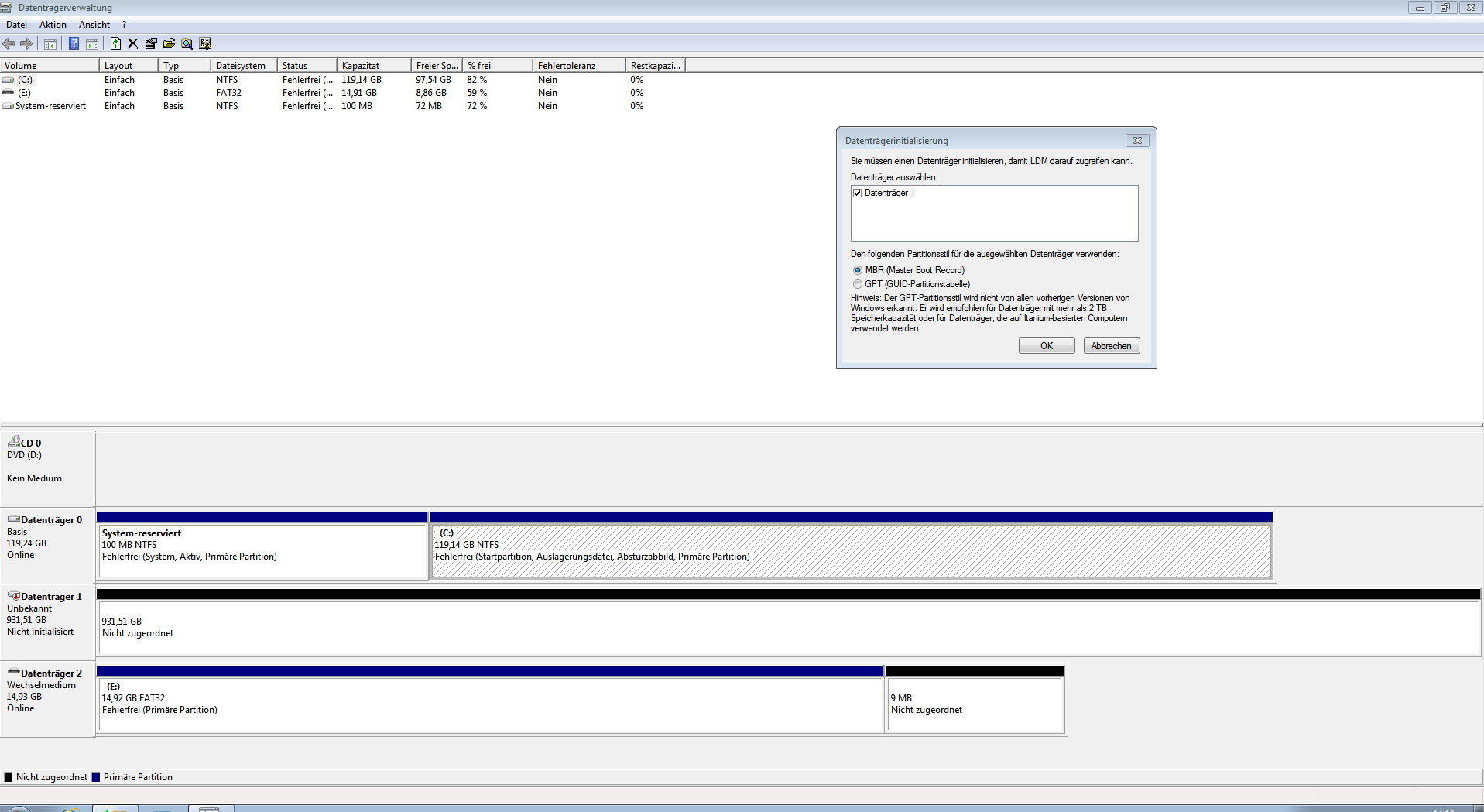Select the (C:) 119,14 GB NTFS partition
1484x812 pixels.
[851, 546]
